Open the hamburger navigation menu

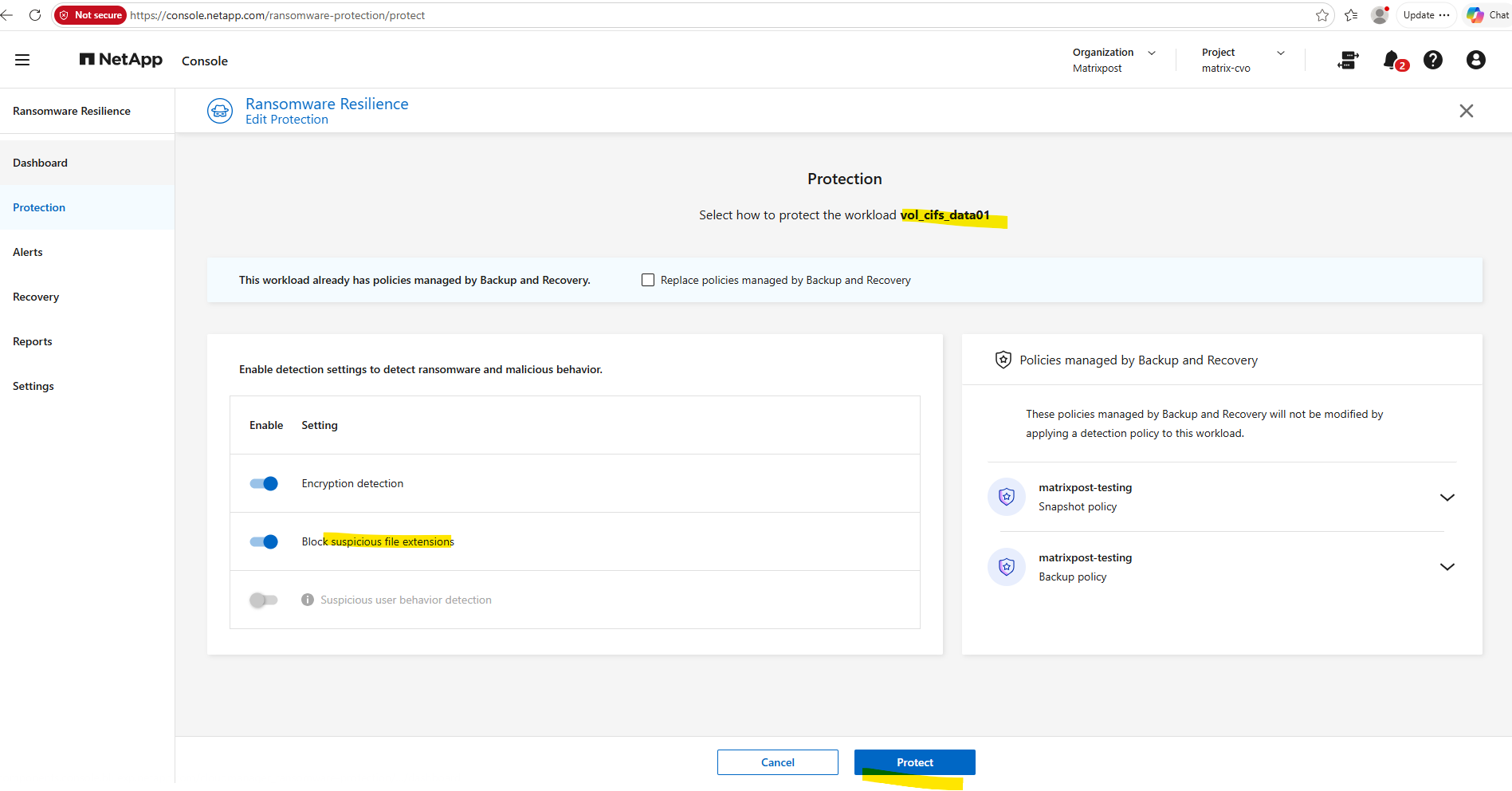(22, 60)
